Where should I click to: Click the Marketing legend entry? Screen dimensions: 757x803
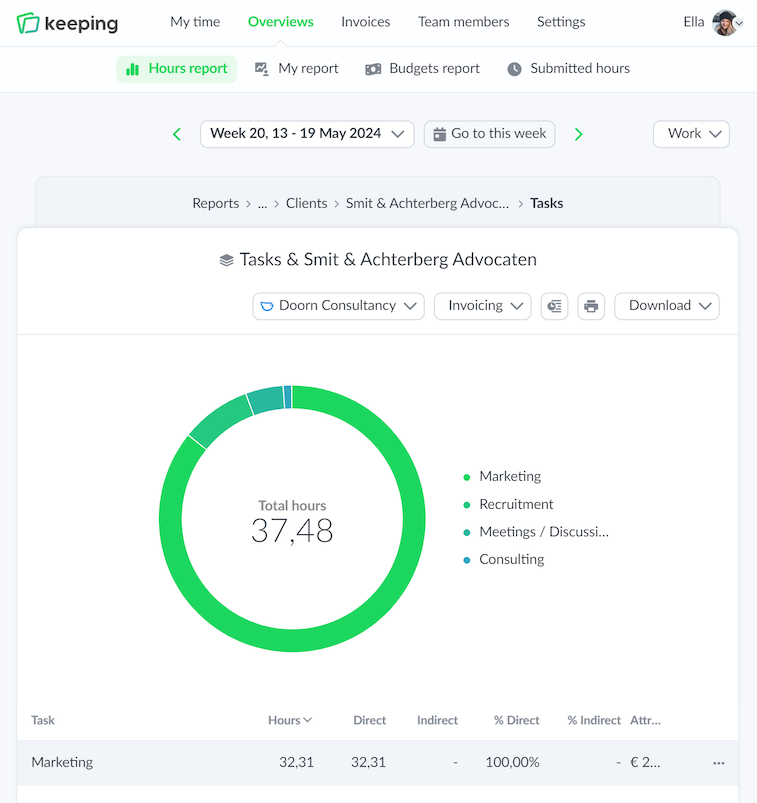(502, 477)
